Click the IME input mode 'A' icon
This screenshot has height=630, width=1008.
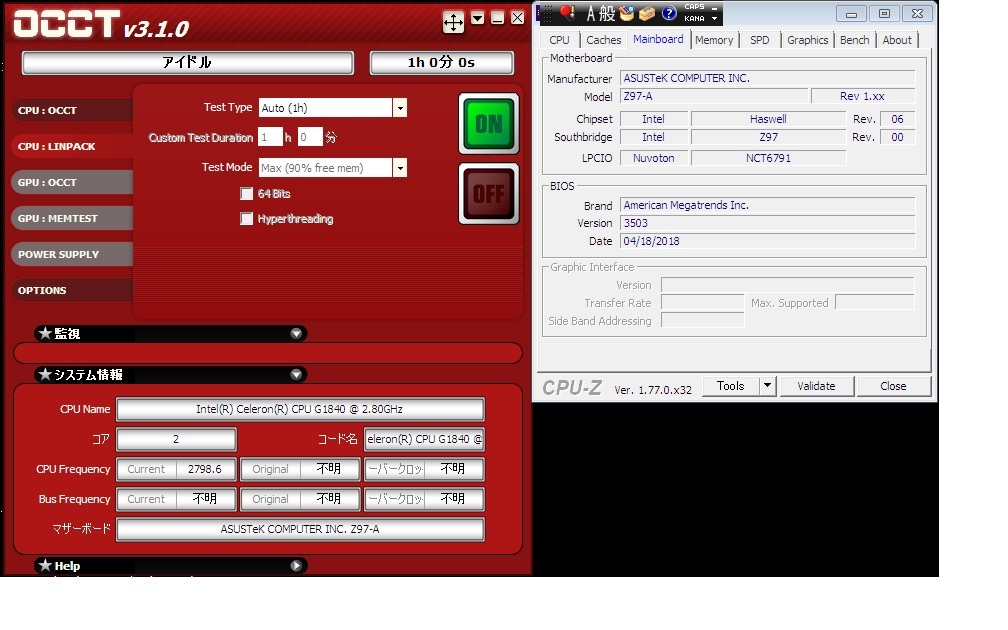click(592, 13)
